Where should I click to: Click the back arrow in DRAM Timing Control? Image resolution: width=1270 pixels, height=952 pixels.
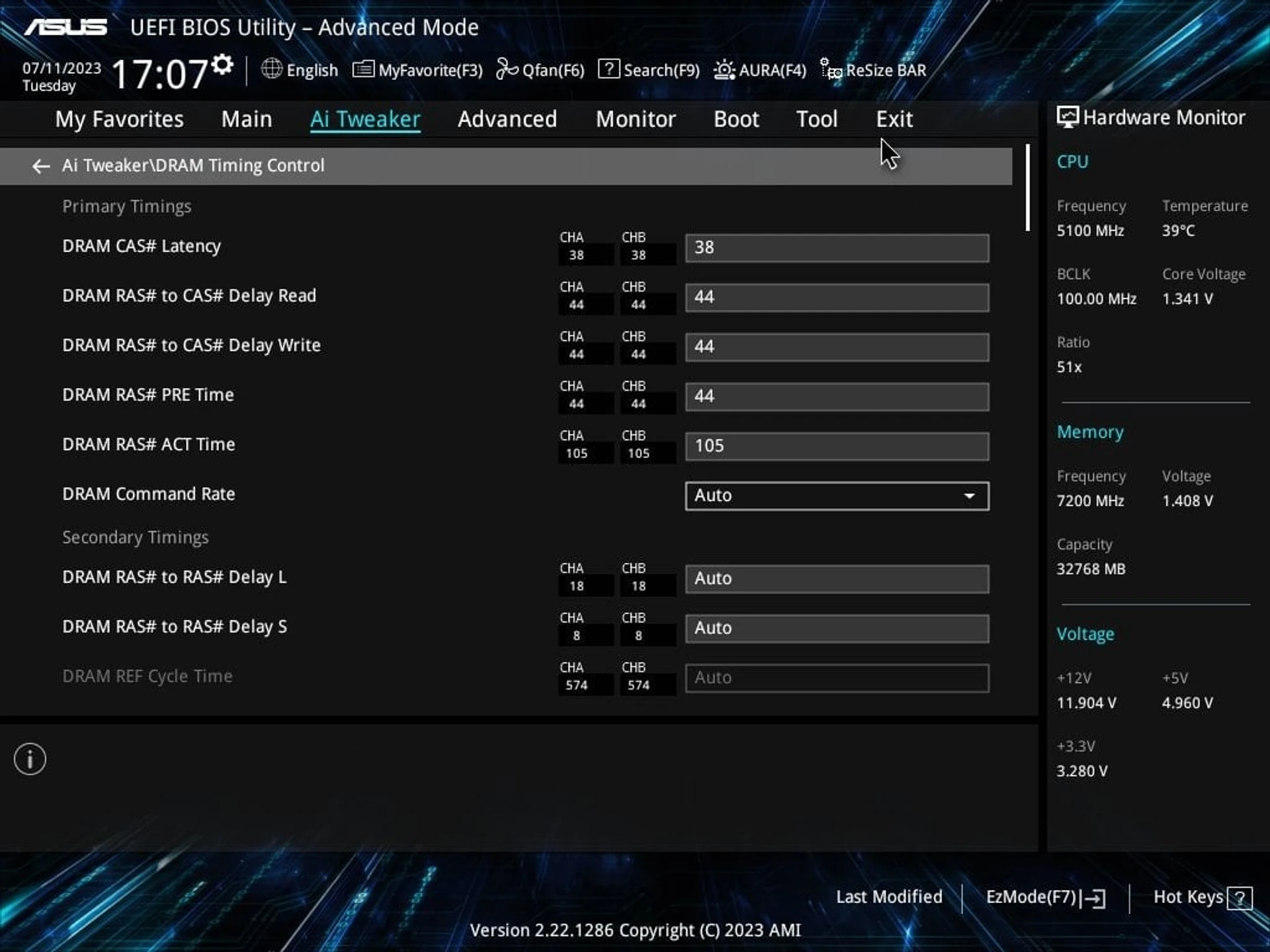tap(41, 166)
